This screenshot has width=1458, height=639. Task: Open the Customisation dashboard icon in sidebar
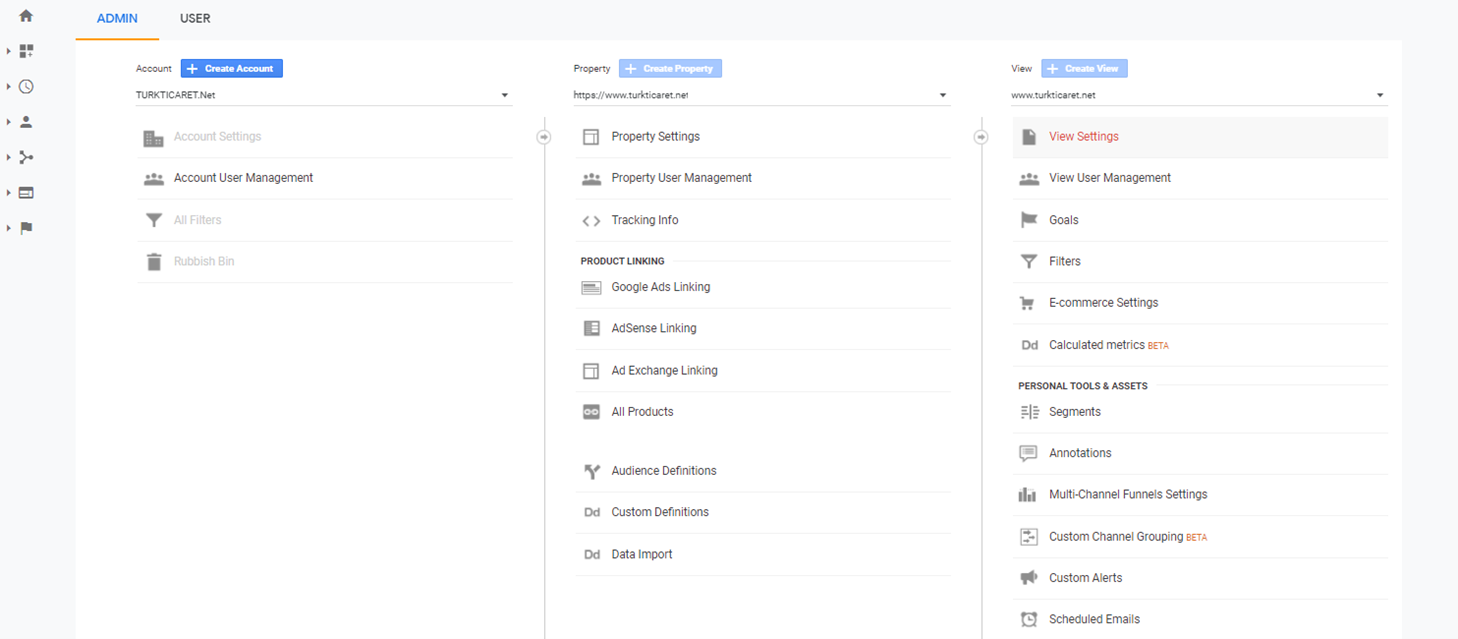[26, 51]
